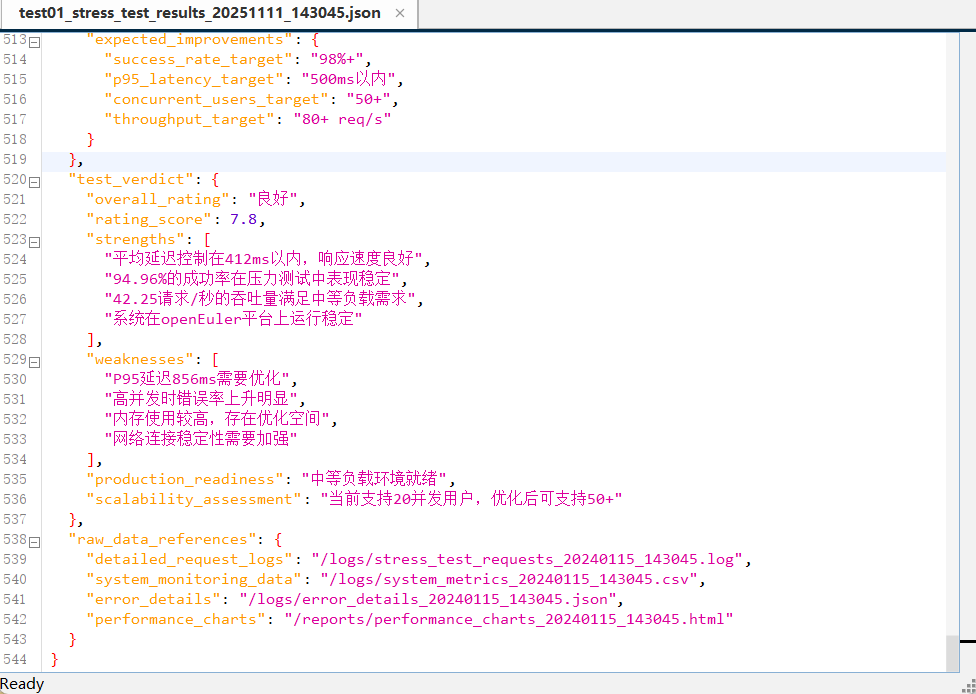Click the "performance_charts" key
The width and height of the screenshot is (976, 694).
[176, 619]
